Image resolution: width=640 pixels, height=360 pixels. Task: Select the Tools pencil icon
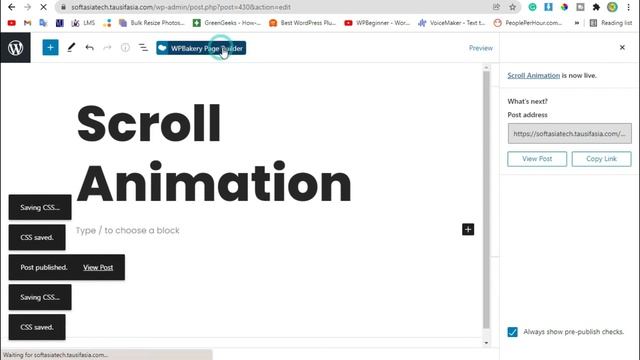71,48
